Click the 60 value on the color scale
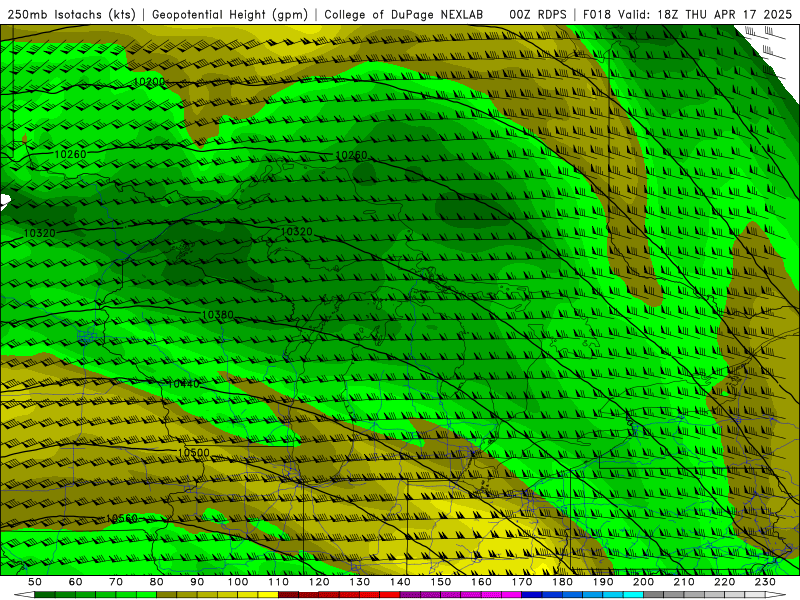800x600 pixels. (x=75, y=582)
